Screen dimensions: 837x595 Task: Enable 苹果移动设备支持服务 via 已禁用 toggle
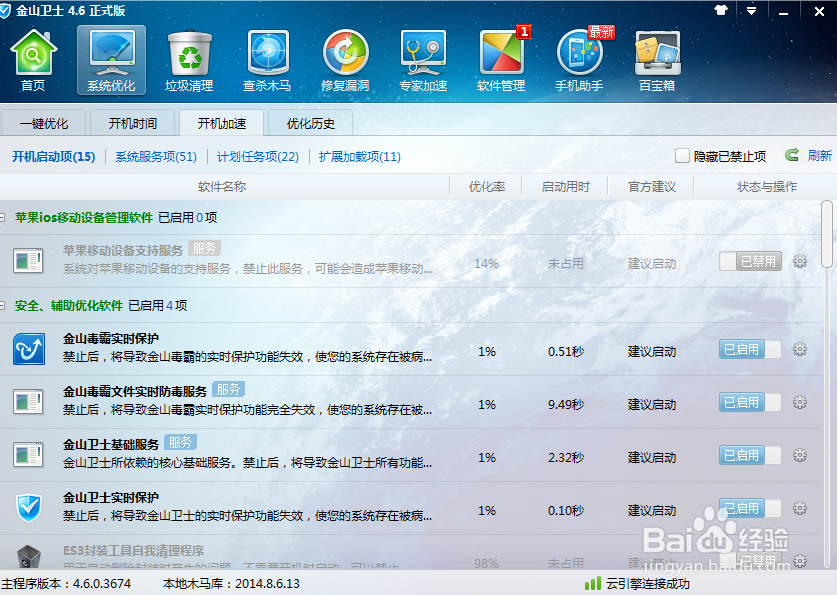click(x=751, y=261)
